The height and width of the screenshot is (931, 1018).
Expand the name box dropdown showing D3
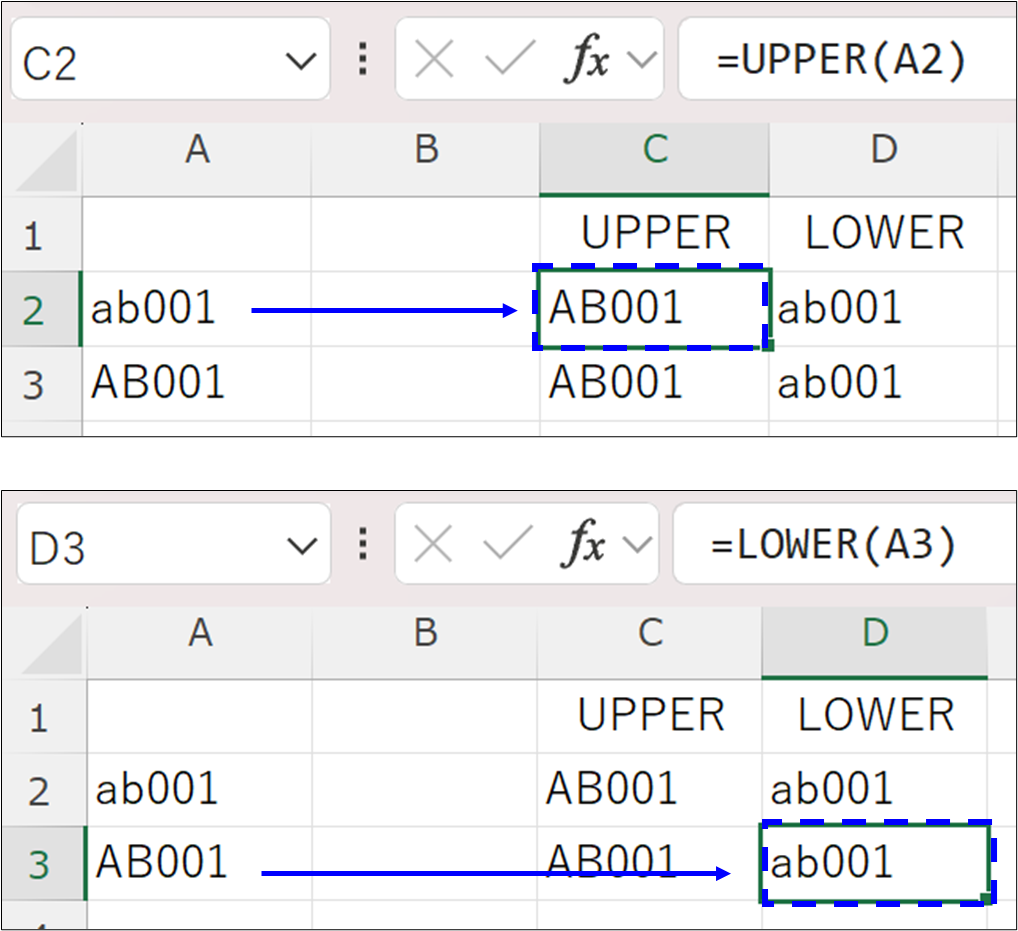[x=300, y=547]
